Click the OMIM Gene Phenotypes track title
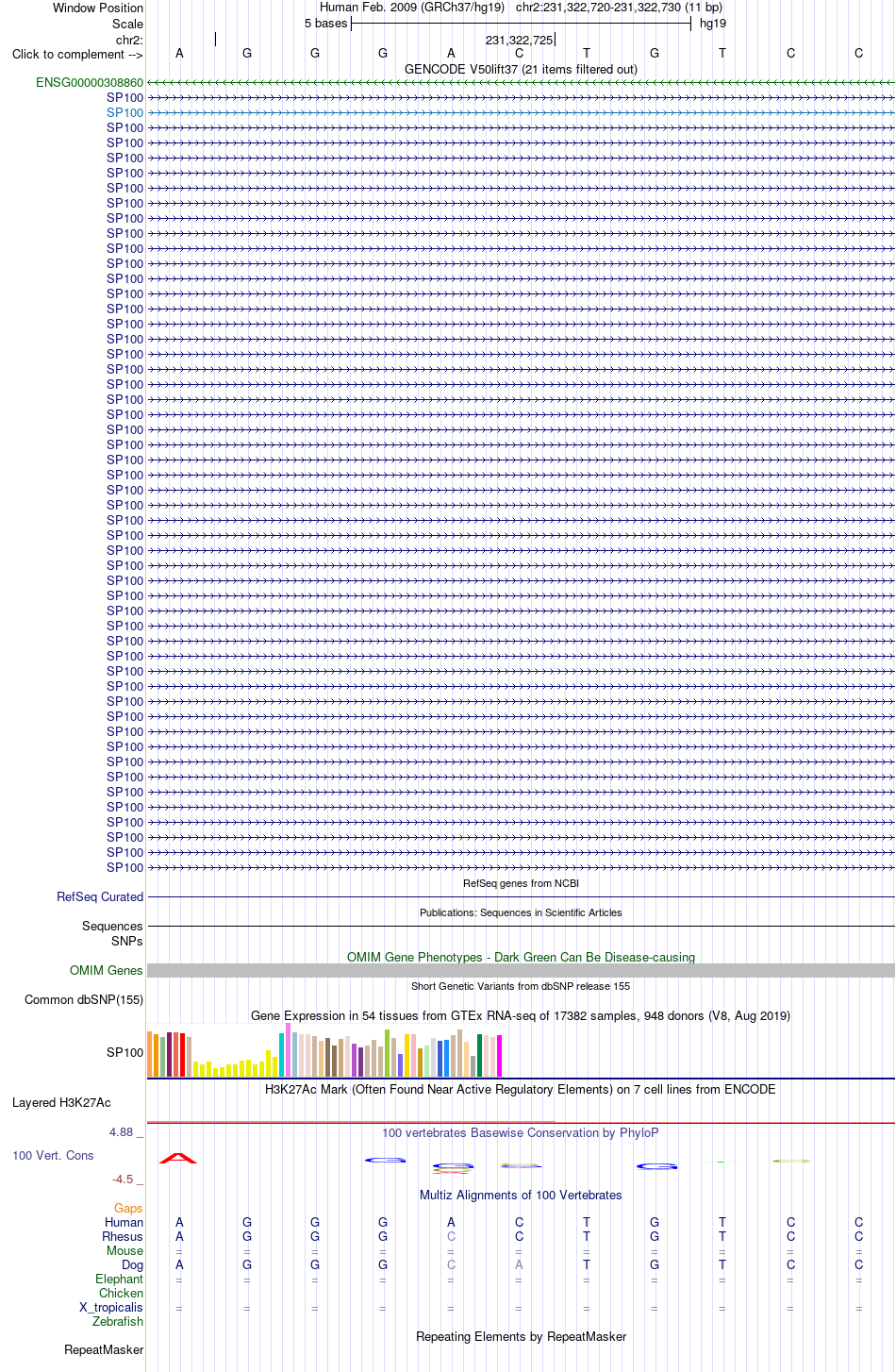896x1372 pixels. (x=521, y=957)
